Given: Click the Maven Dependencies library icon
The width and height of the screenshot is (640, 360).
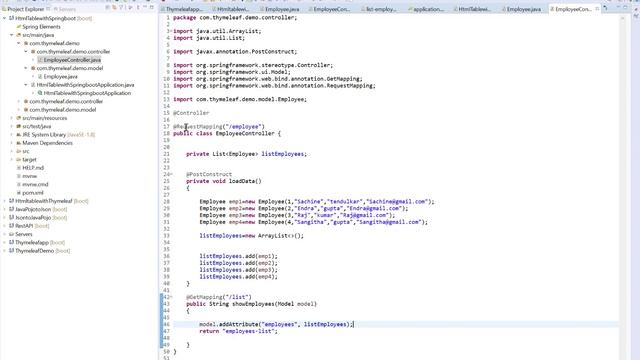Looking at the screenshot, I should coord(19,143).
